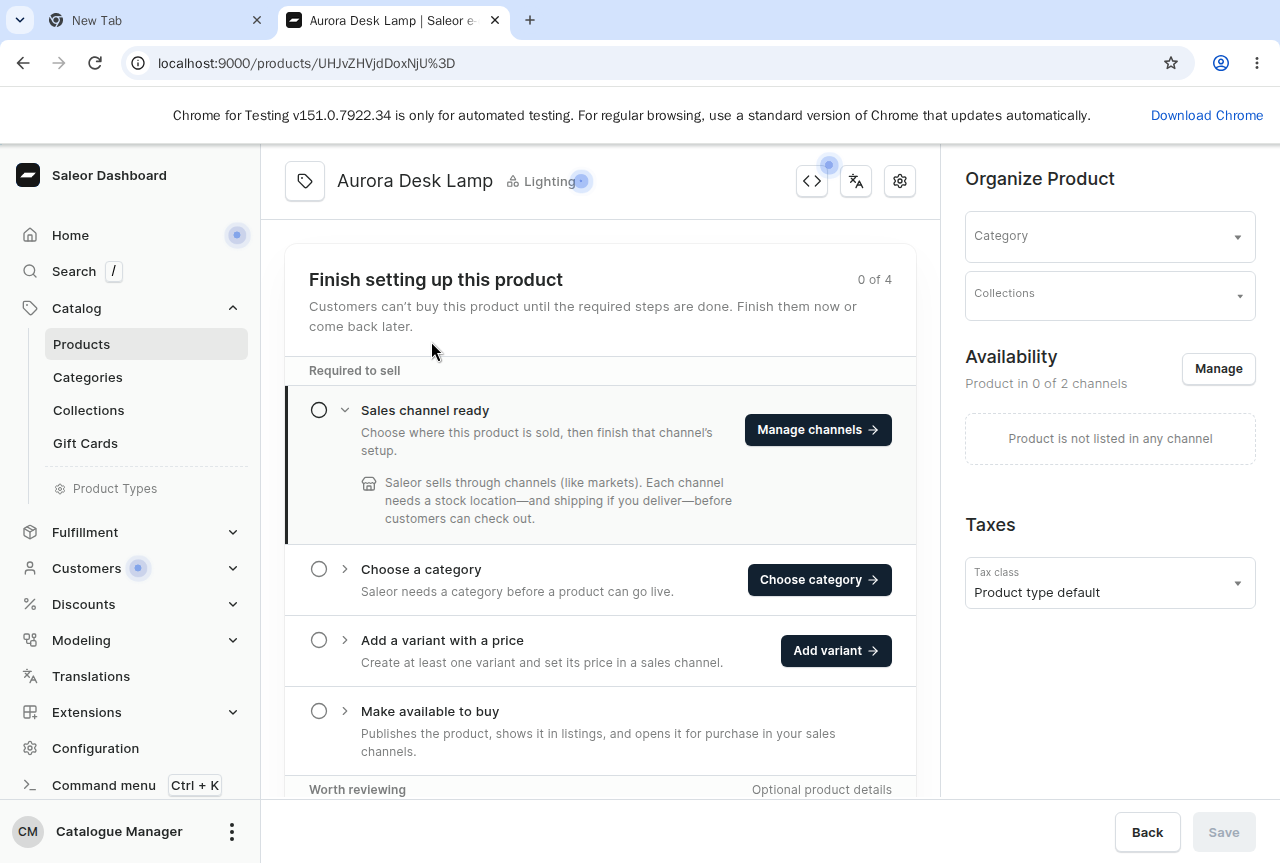Open the translate product icon button

tap(856, 181)
